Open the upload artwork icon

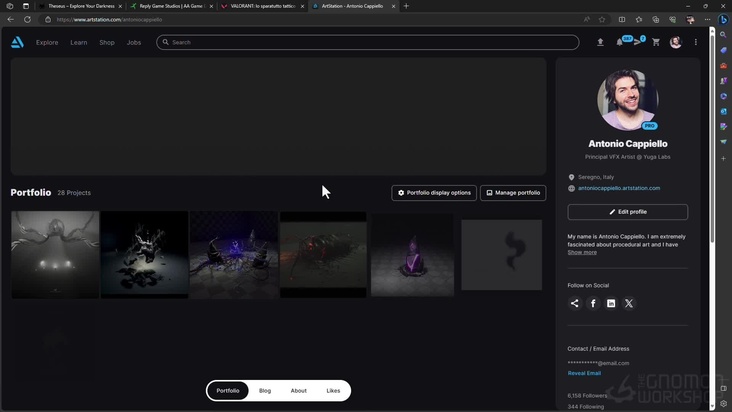600,42
